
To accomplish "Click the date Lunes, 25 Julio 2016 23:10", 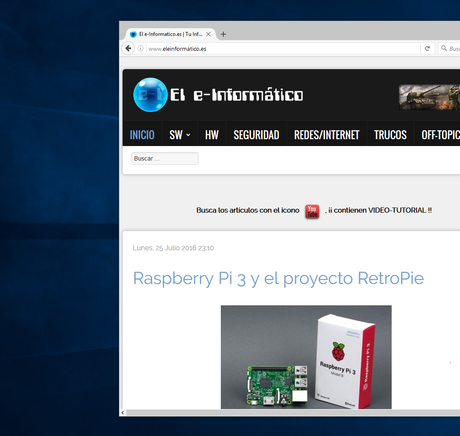I will click(173, 248).
